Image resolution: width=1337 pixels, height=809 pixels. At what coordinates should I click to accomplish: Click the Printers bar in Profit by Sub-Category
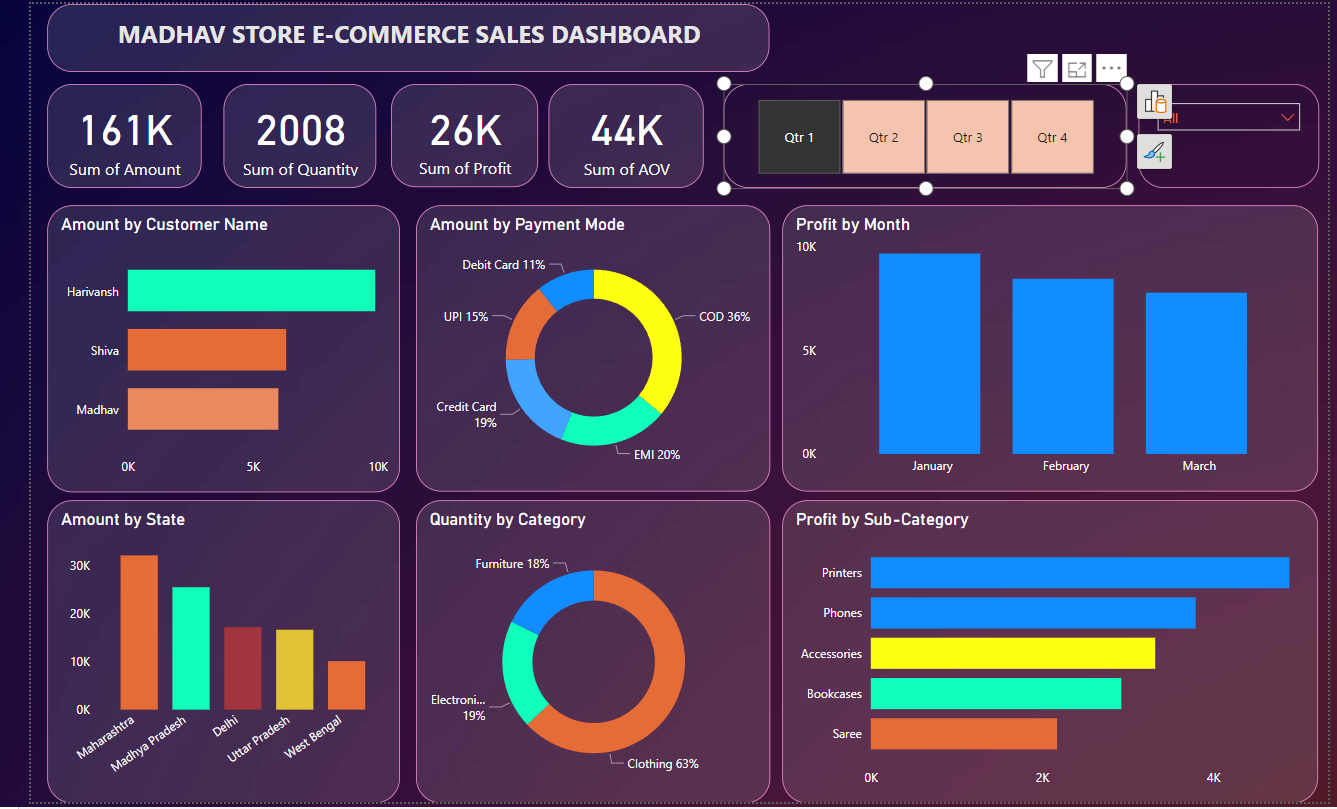pos(1080,572)
